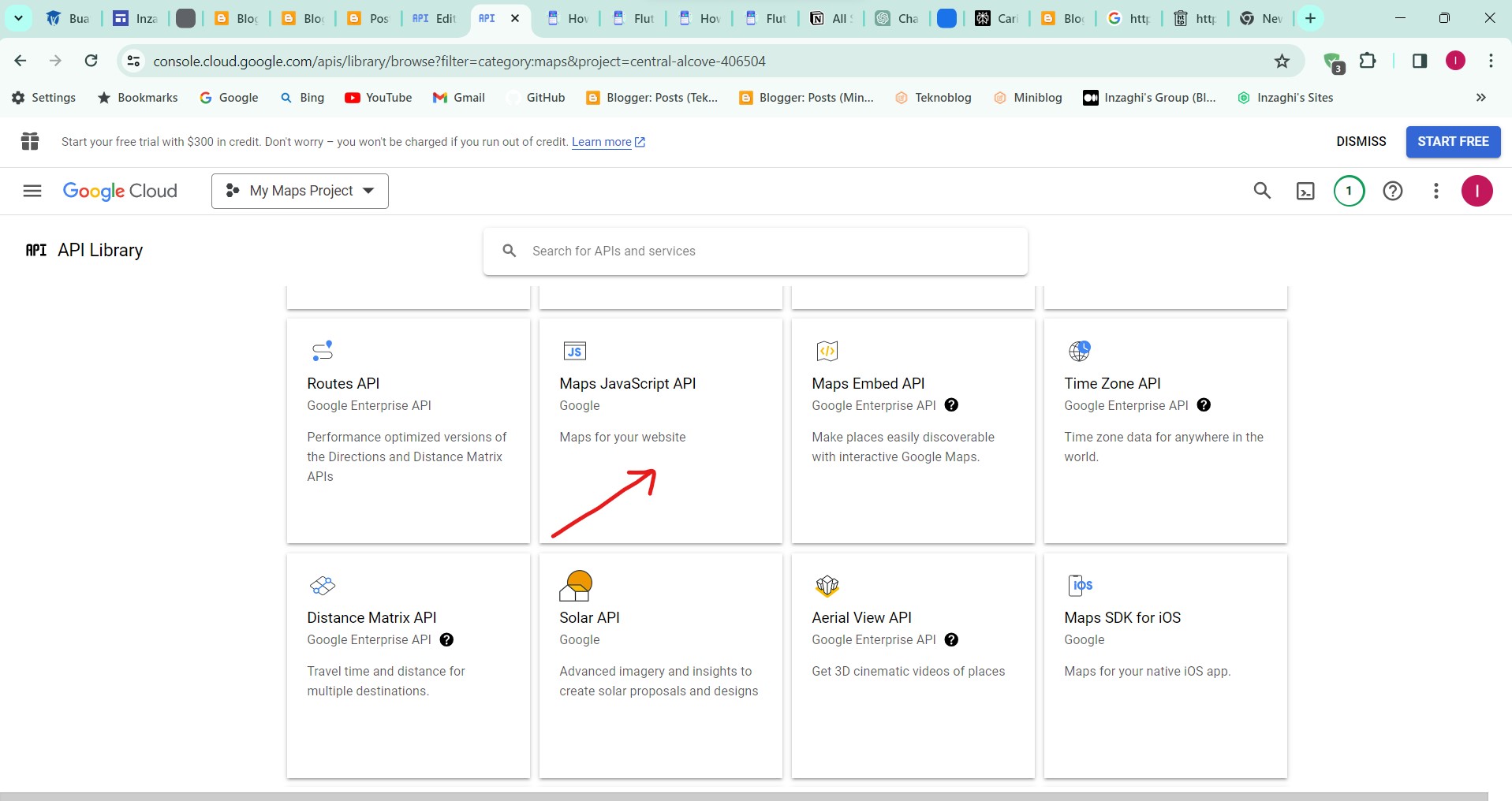Screen dimensions: 1512x801
Task: Click the pink account avatar in Cloud header
Action: coord(1477,191)
